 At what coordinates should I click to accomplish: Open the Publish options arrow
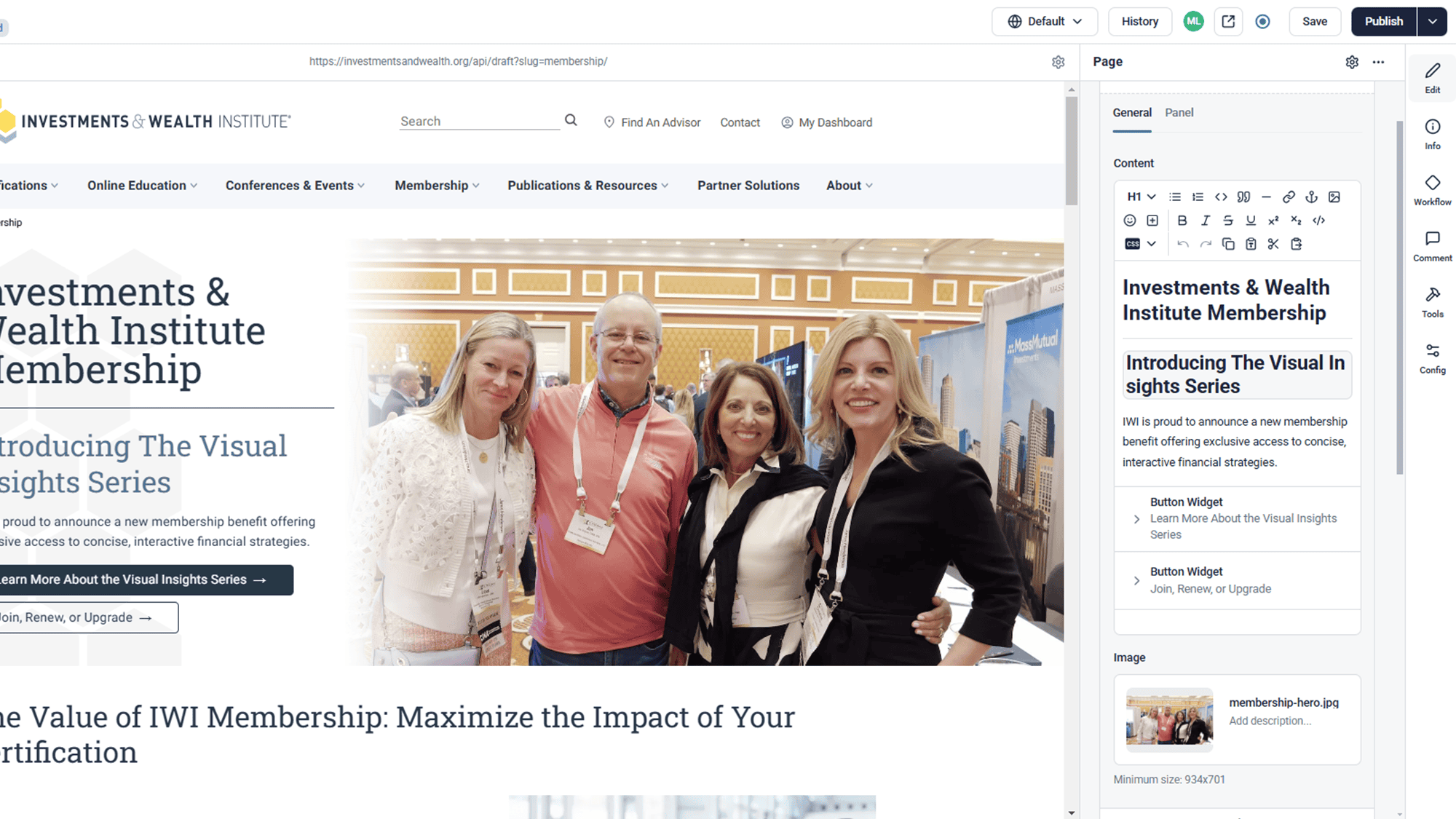pyautogui.click(x=1432, y=21)
